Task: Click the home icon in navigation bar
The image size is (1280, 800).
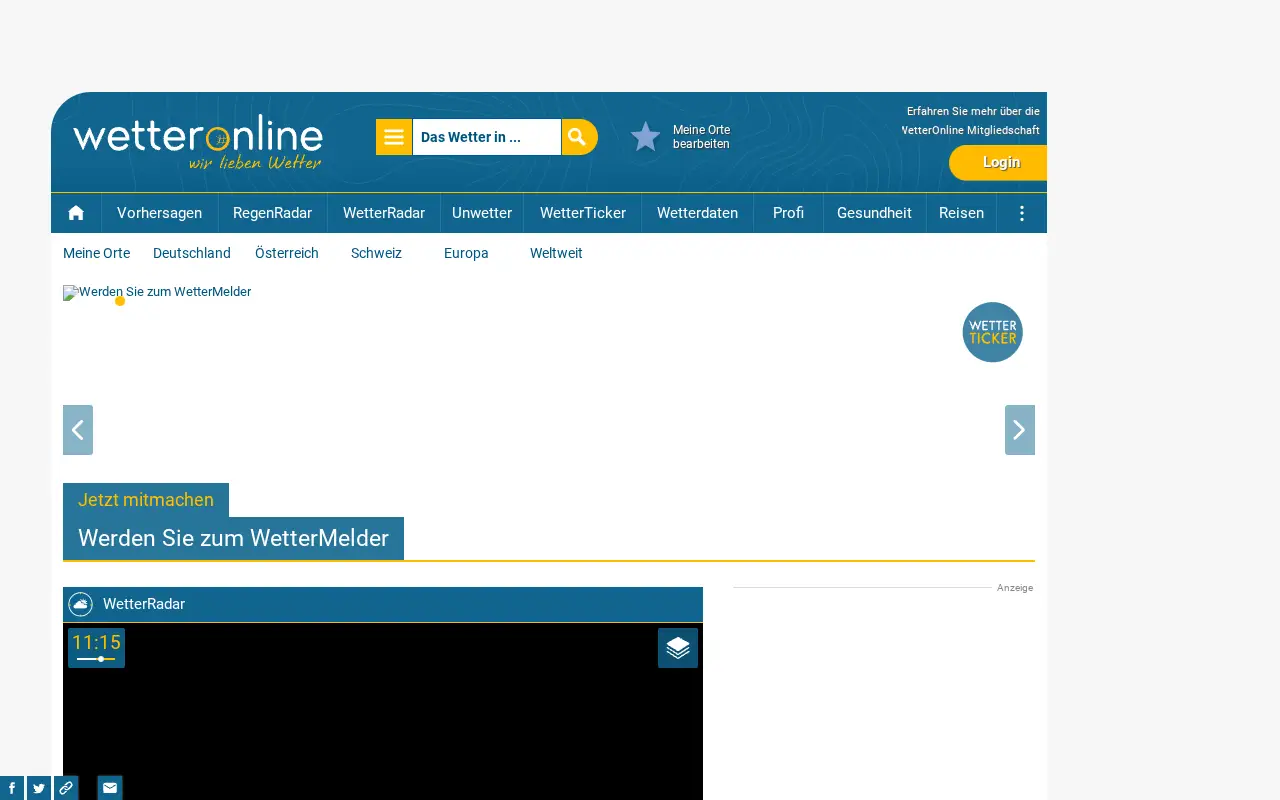Action: point(76,213)
